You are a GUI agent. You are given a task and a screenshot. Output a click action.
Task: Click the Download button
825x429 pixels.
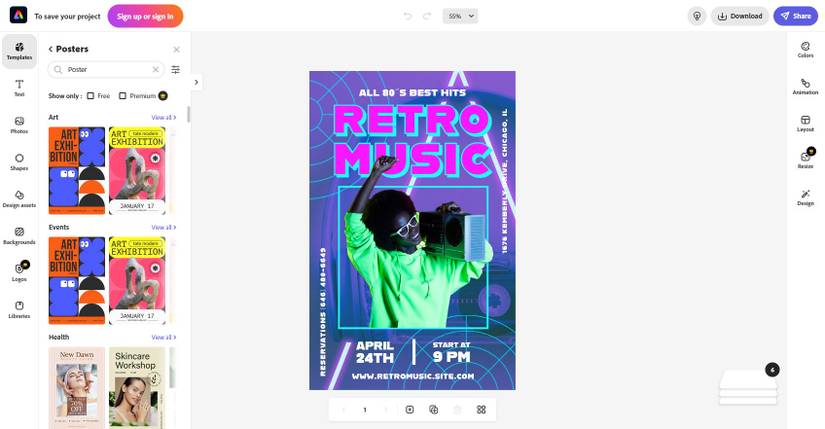[740, 16]
